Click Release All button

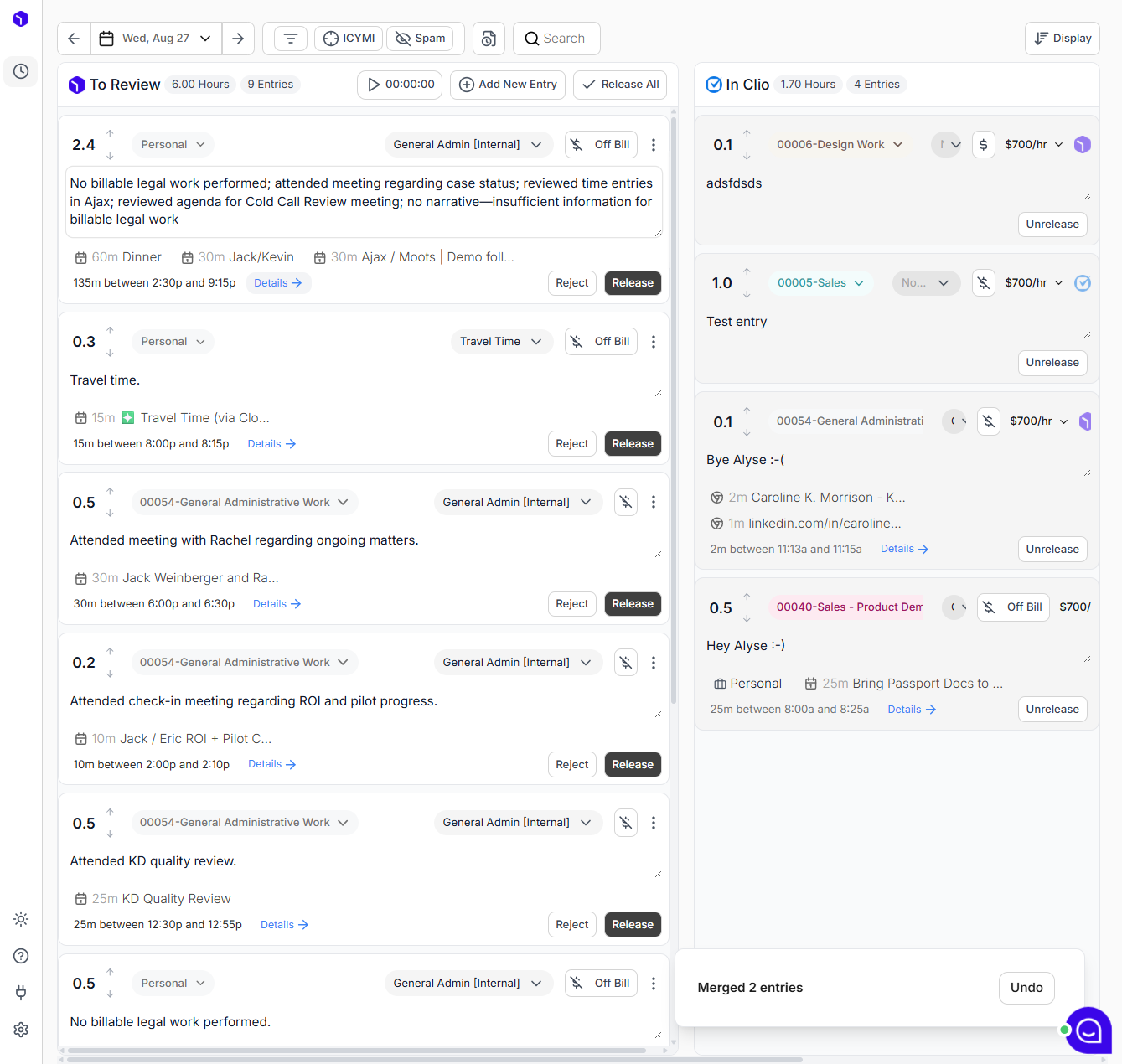pyautogui.click(x=620, y=85)
